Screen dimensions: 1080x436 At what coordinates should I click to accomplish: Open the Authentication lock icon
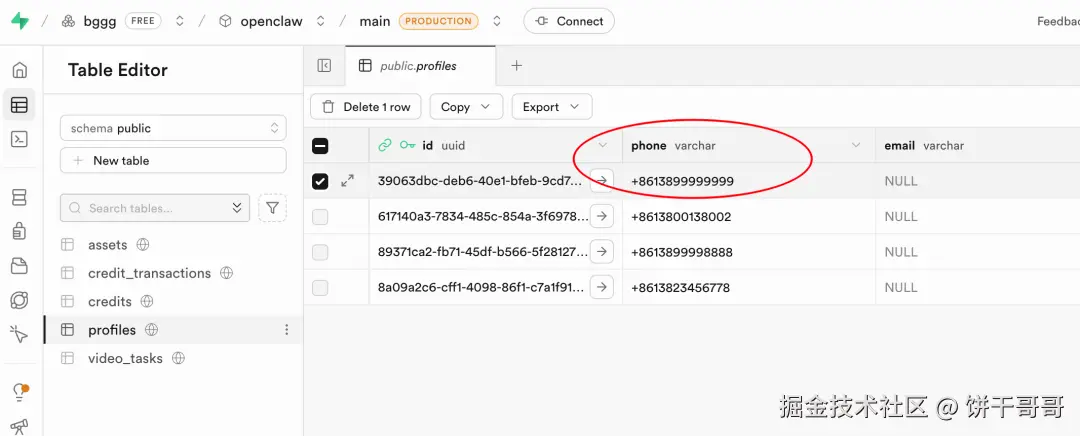pos(19,231)
